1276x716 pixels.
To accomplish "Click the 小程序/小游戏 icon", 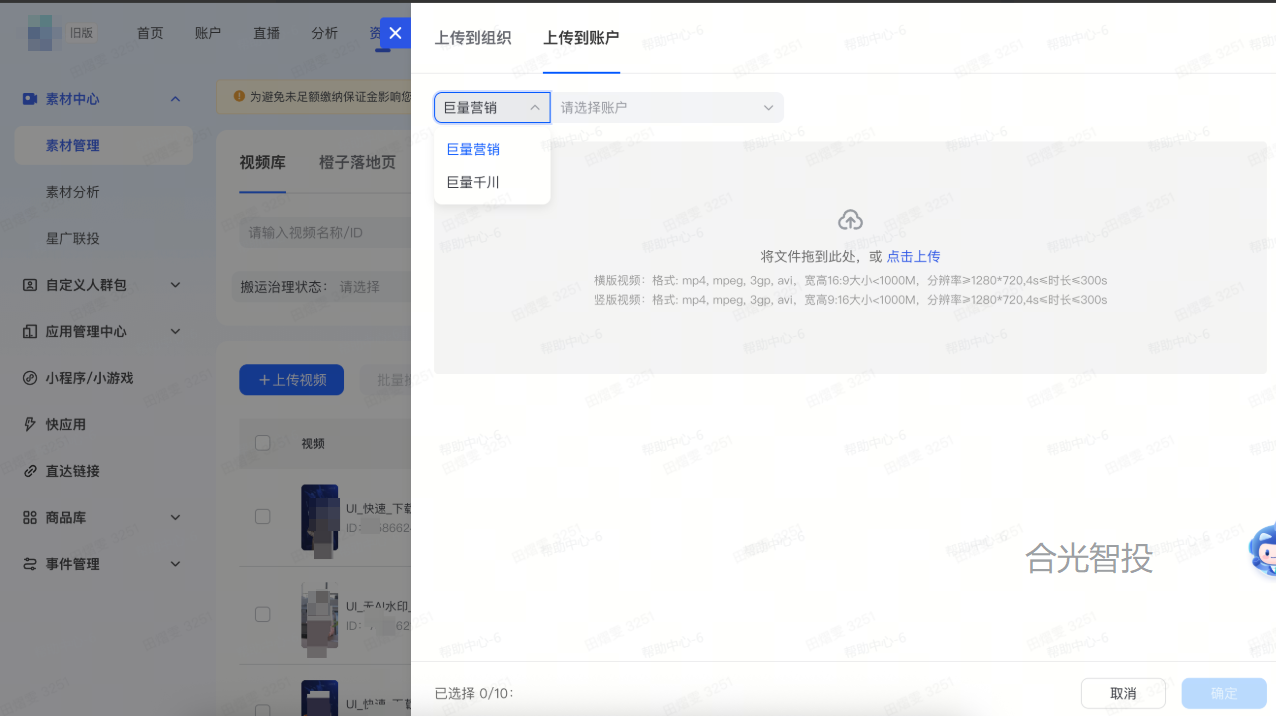I will click(x=29, y=378).
